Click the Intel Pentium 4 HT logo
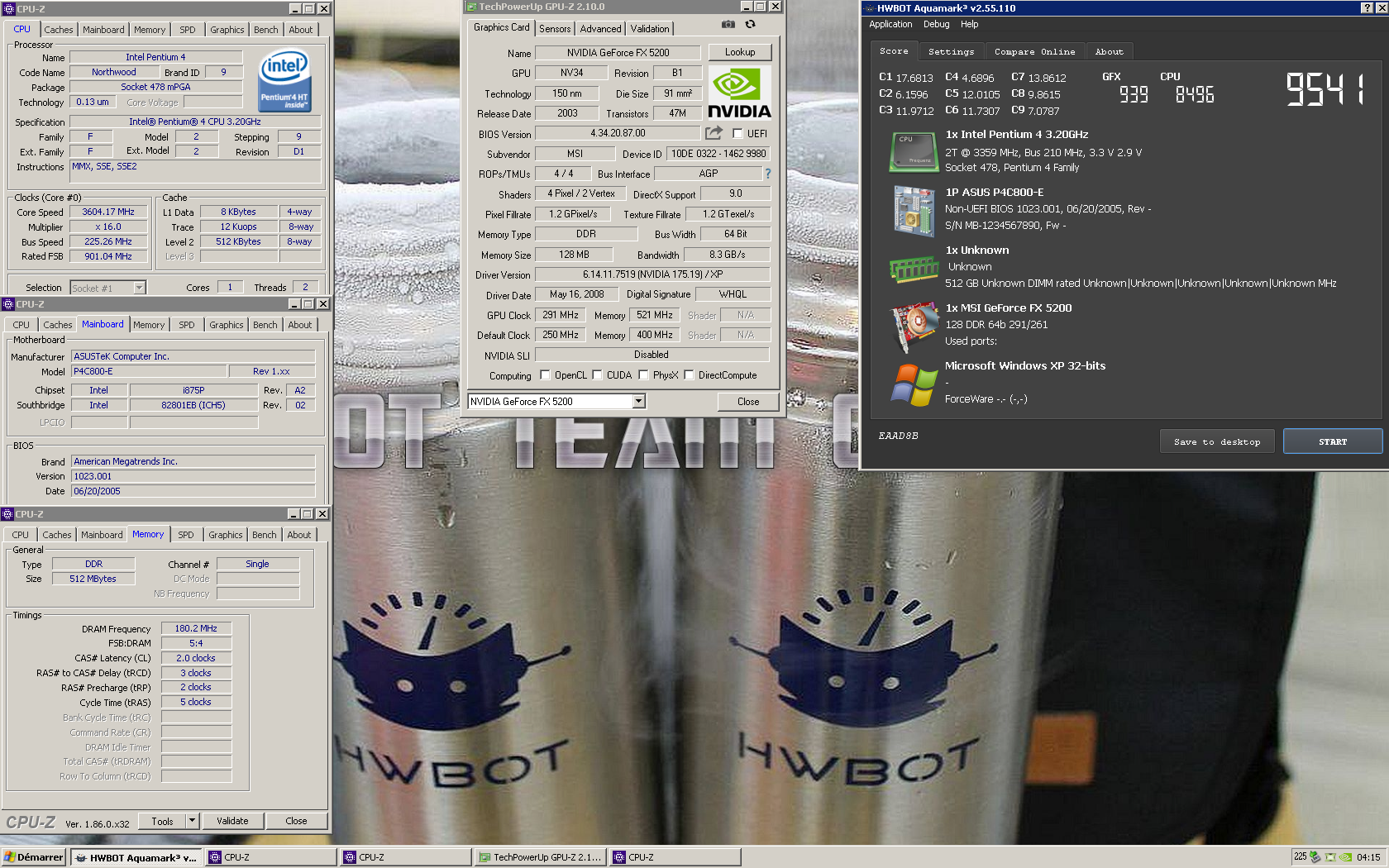 pos(284,81)
